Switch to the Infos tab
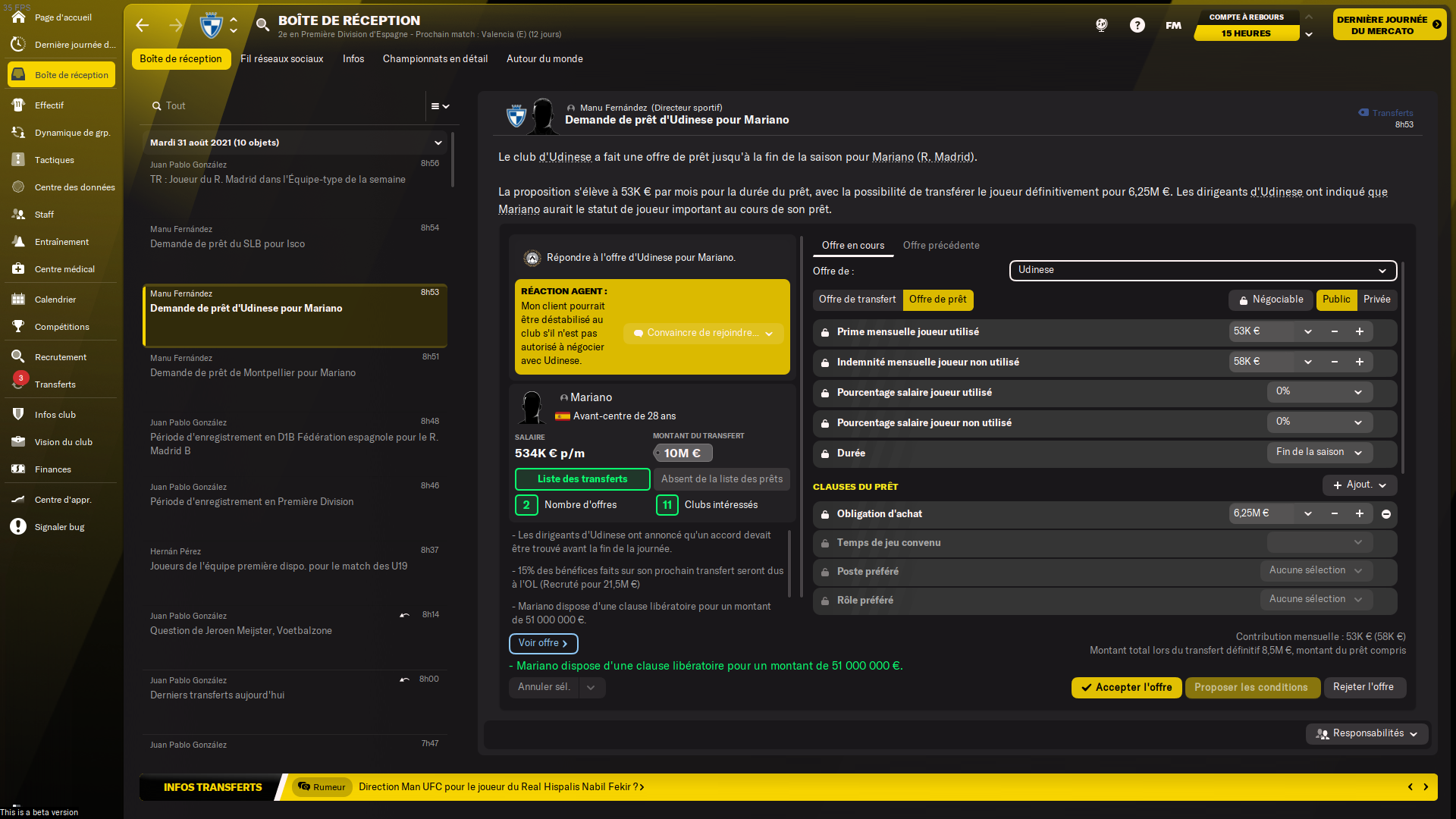The image size is (1456, 819). pyautogui.click(x=353, y=59)
